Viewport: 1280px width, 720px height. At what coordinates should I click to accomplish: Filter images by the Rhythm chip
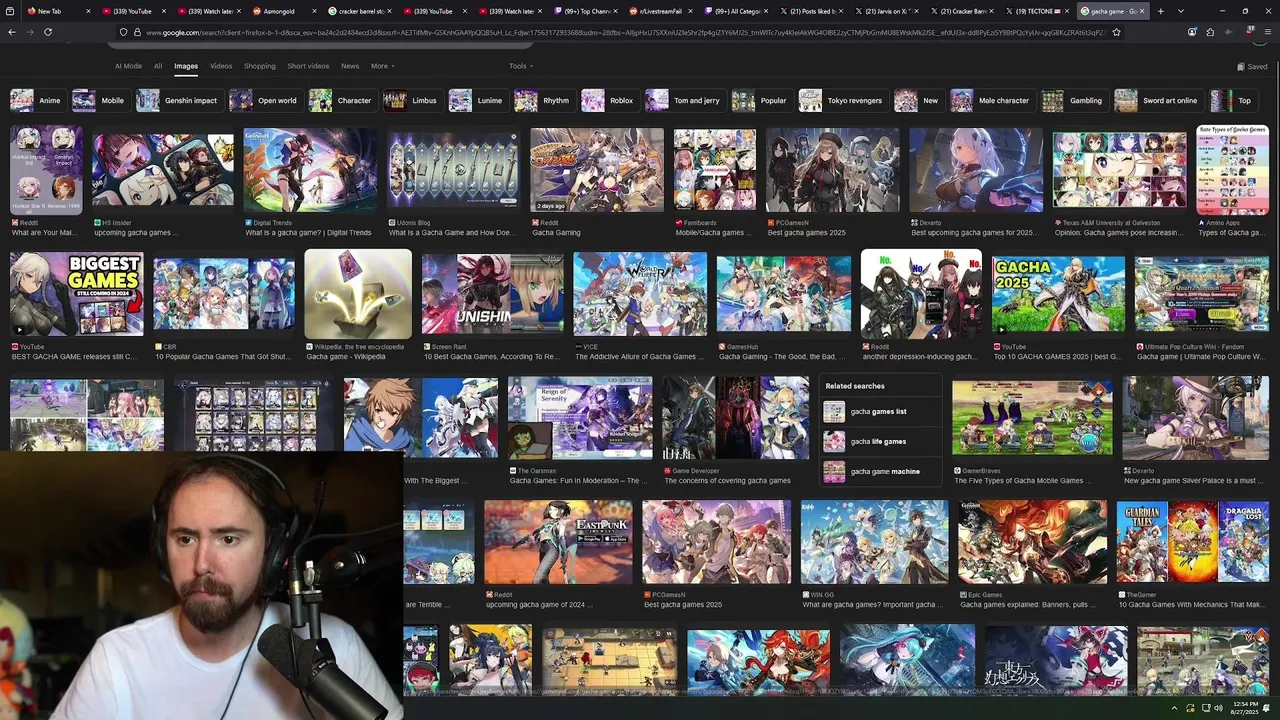tap(543, 100)
